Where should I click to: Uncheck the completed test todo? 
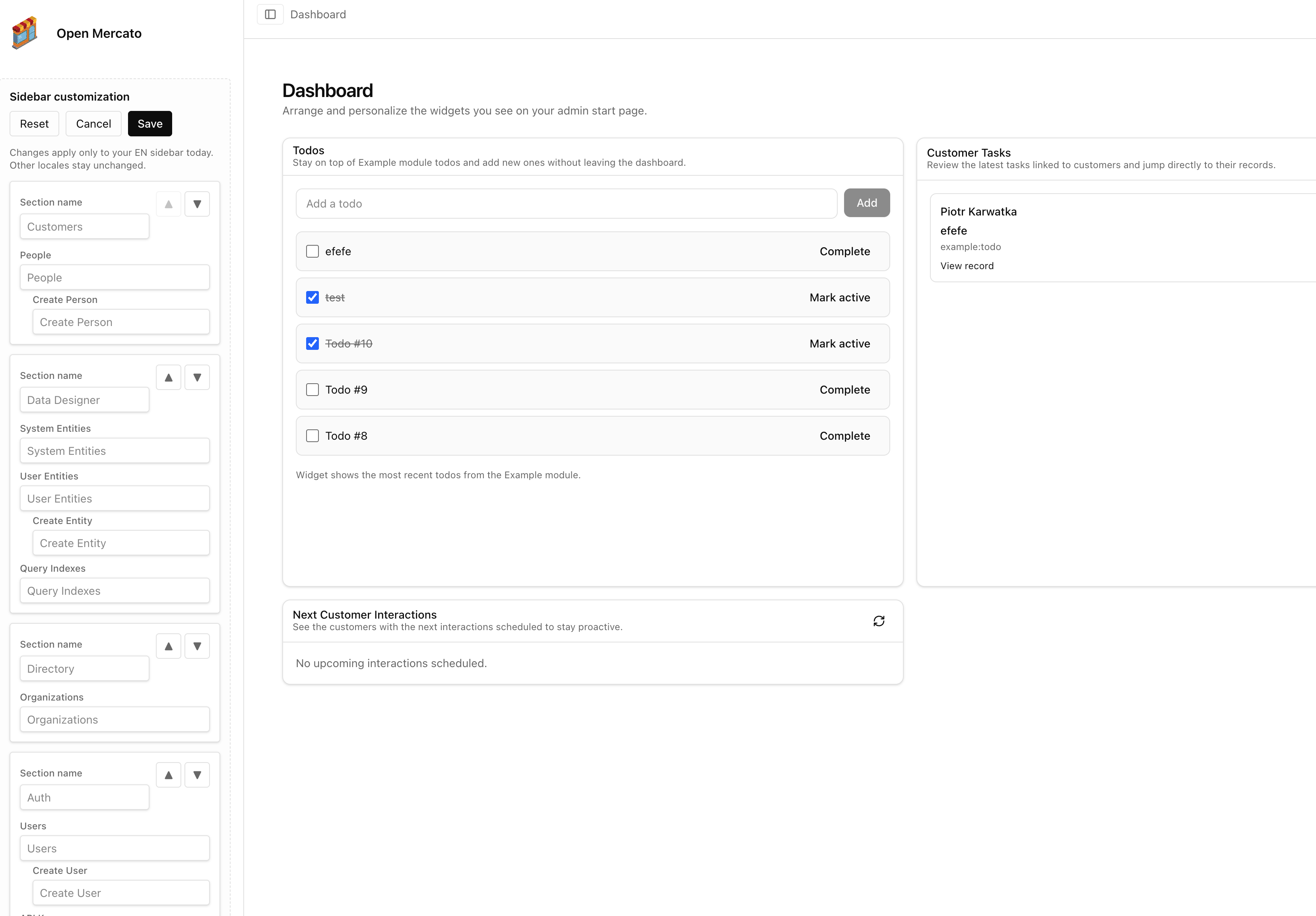[x=313, y=297]
